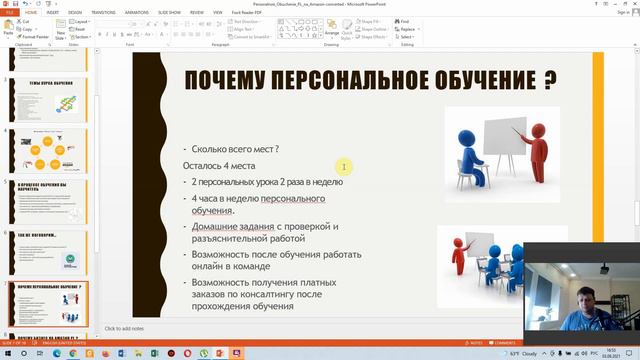Open Opera browser from the taskbar
This screenshot has height=360, width=640.
[187, 353]
